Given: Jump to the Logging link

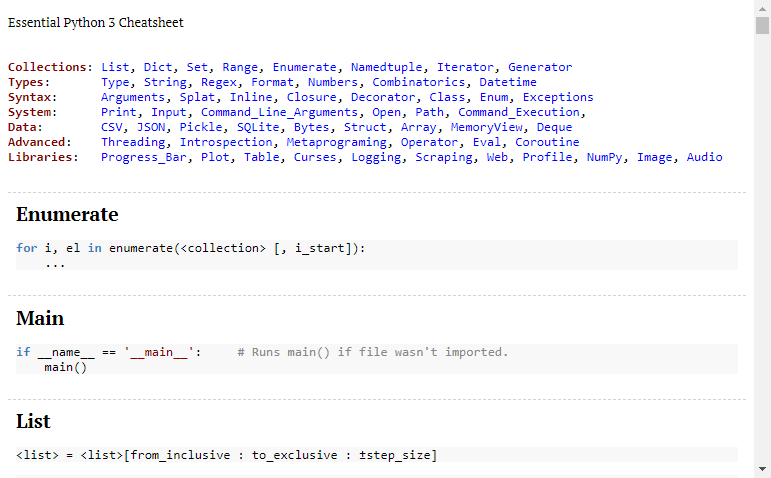Looking at the screenshot, I should pyautogui.click(x=376, y=157).
